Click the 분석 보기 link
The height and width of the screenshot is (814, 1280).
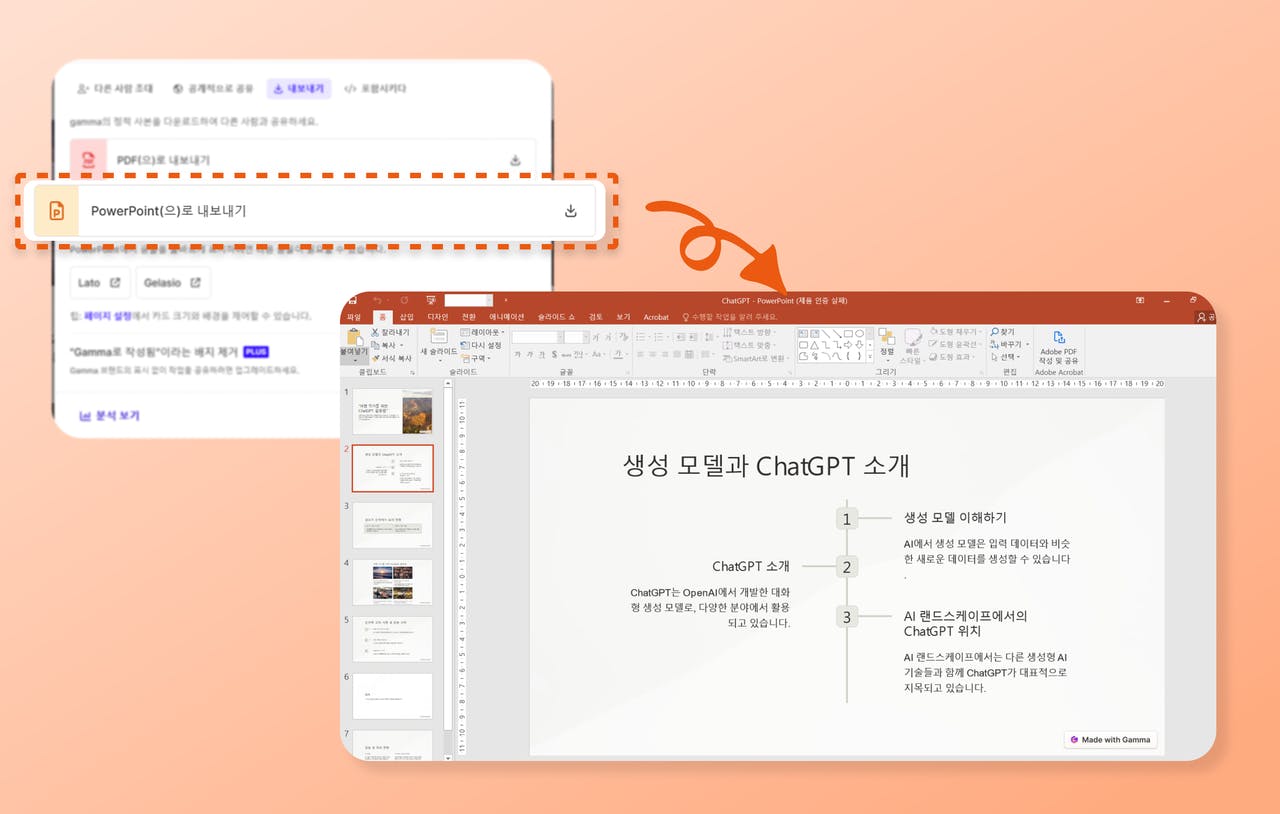click(x=110, y=415)
